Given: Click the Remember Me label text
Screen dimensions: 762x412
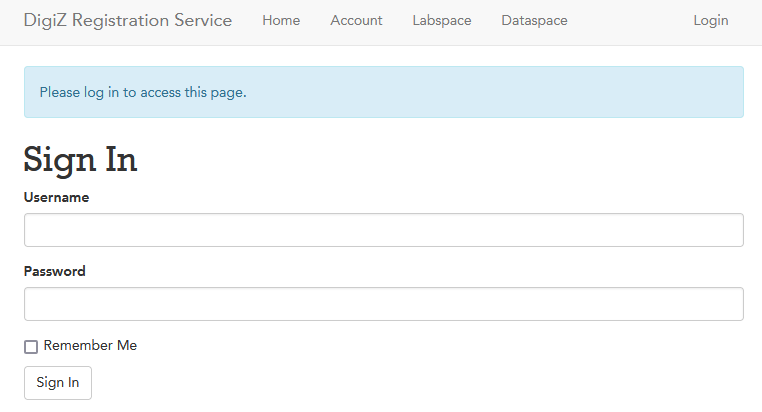Looking at the screenshot, I should (90, 346).
